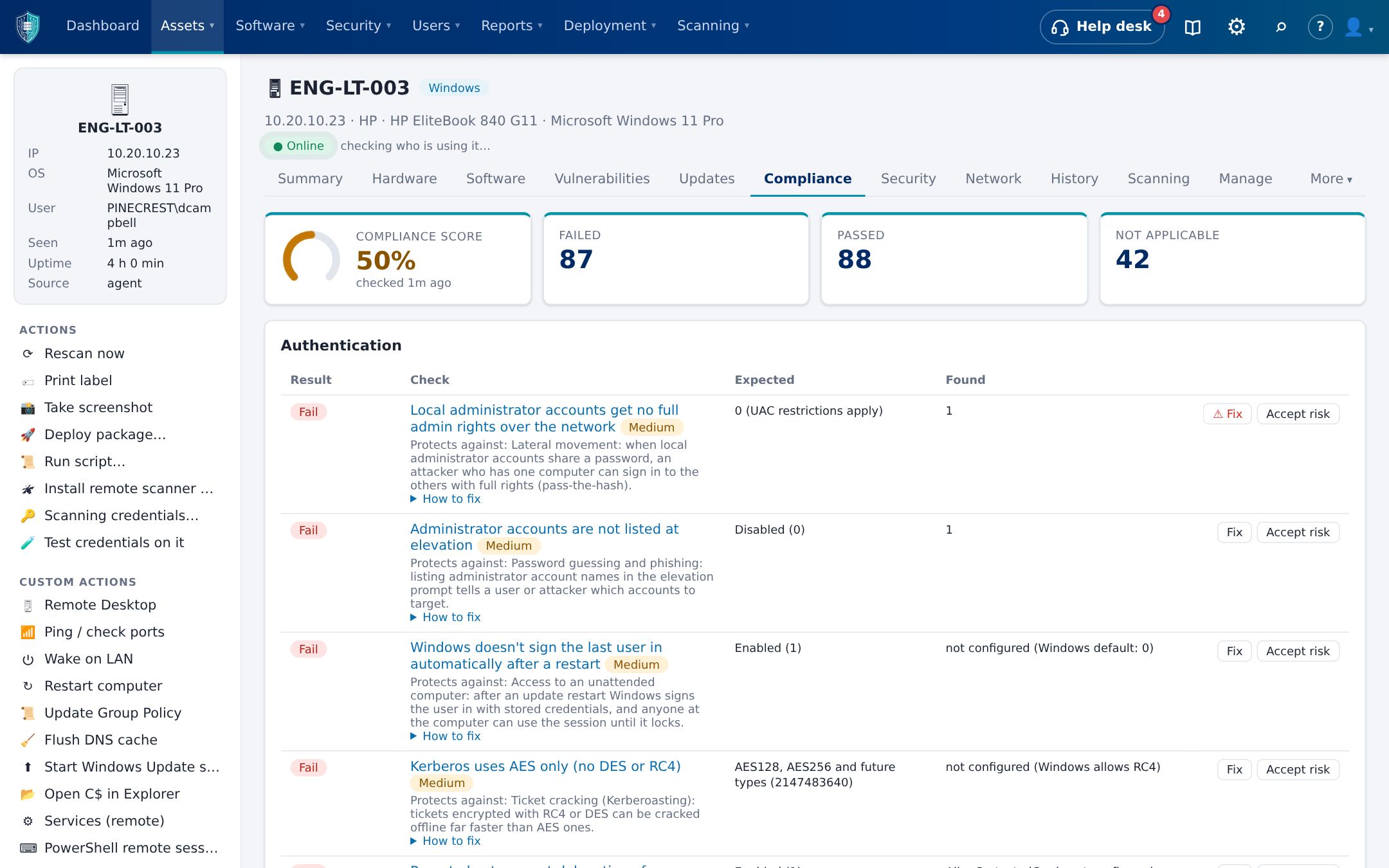Click the shield logo icon
The height and width of the screenshot is (868, 1389).
(28, 26)
